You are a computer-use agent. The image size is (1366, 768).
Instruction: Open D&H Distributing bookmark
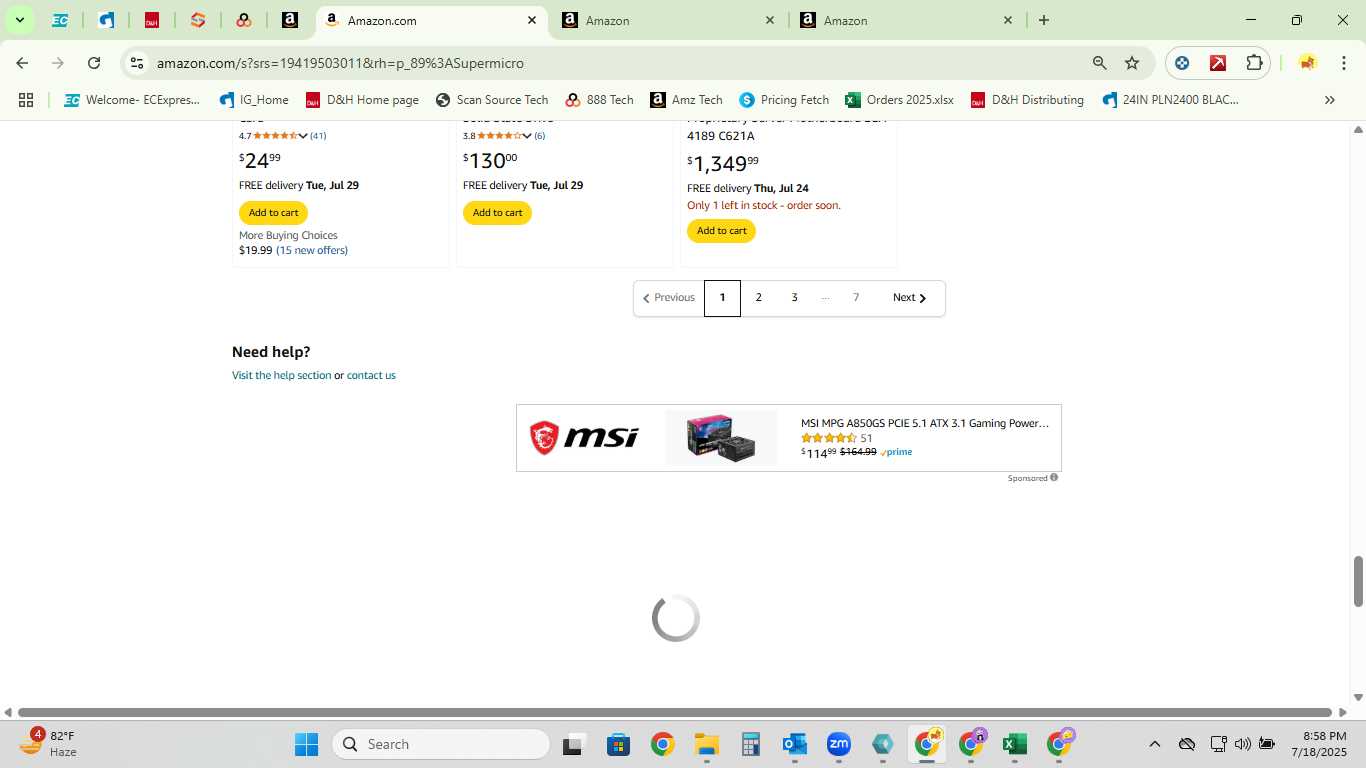coord(1027,100)
